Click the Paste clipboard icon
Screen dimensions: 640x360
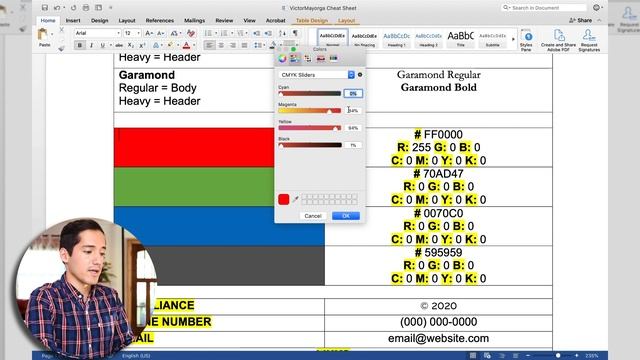43,35
